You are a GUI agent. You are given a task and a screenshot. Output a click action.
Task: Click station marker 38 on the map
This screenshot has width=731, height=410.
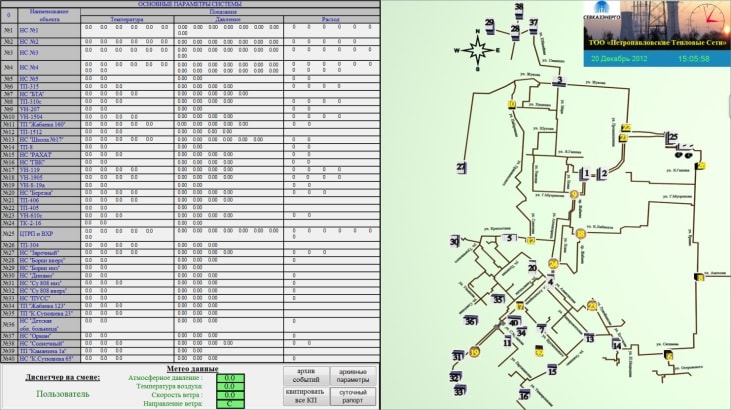(x=520, y=8)
